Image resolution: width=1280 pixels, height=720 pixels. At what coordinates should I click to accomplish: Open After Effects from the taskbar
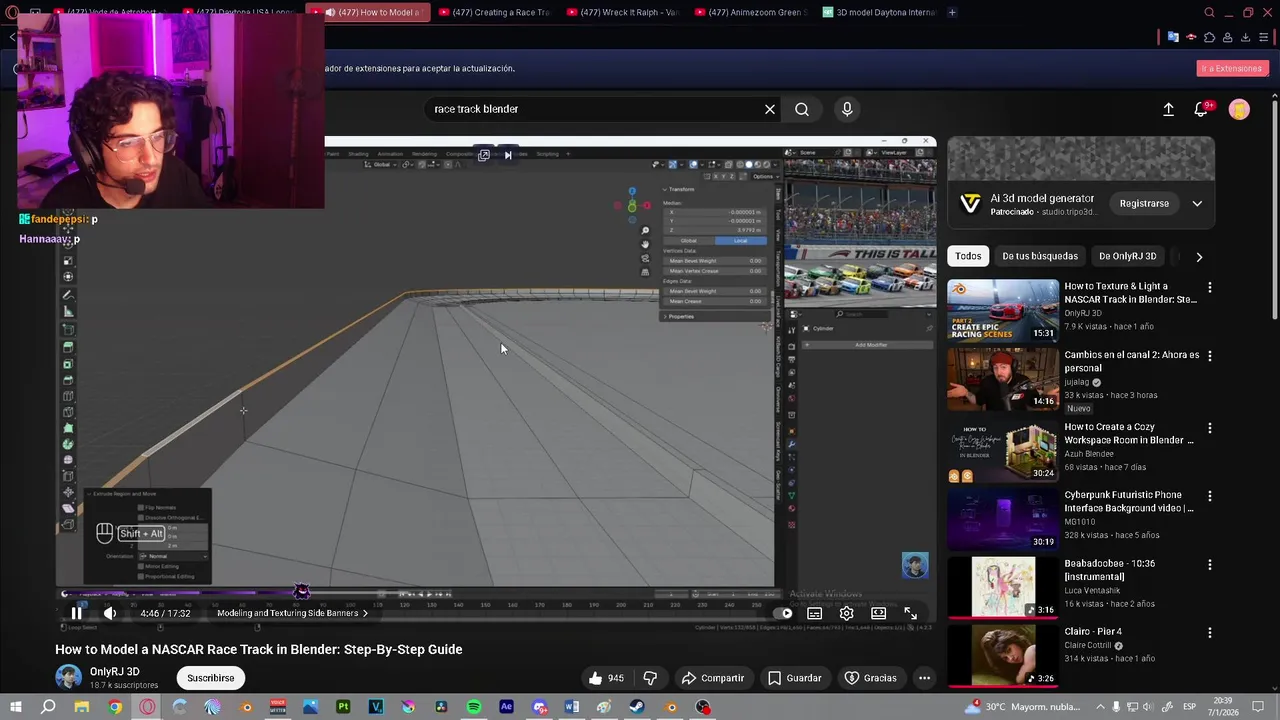click(506, 707)
